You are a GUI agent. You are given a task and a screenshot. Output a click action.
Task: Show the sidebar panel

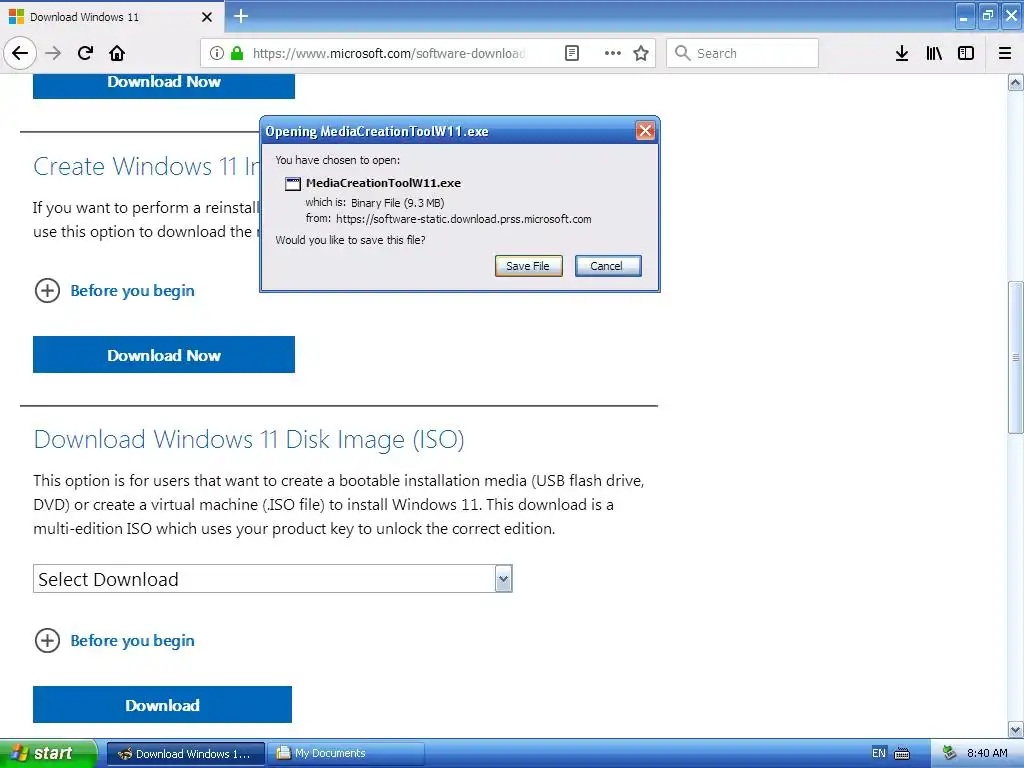[966, 53]
